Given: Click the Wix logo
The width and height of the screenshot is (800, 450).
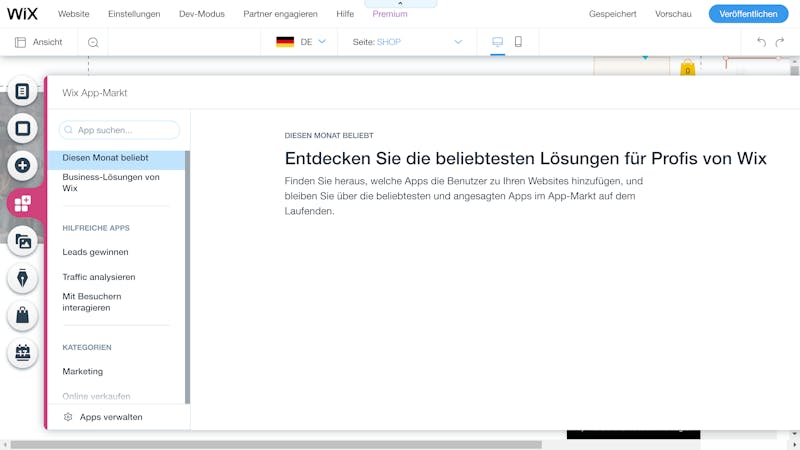Looking at the screenshot, I should click(22, 14).
